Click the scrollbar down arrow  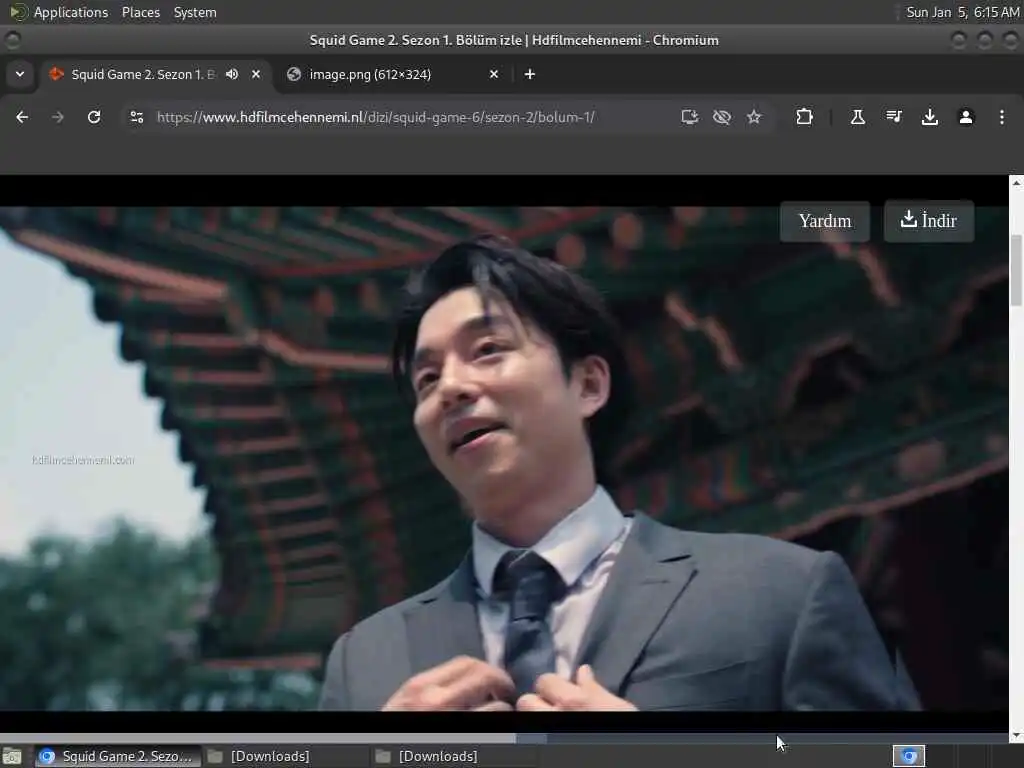[1016, 737]
